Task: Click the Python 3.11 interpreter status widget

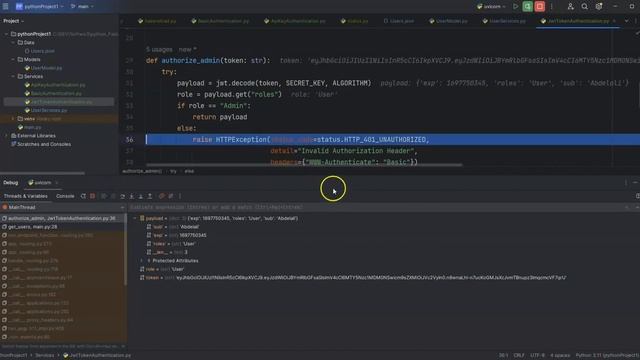Action: (x=607, y=356)
